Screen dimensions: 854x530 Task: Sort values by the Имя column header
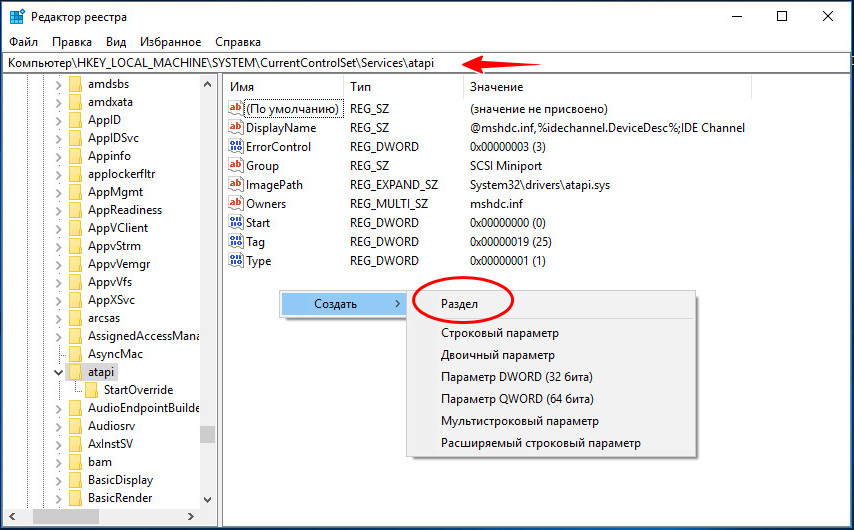(x=284, y=87)
